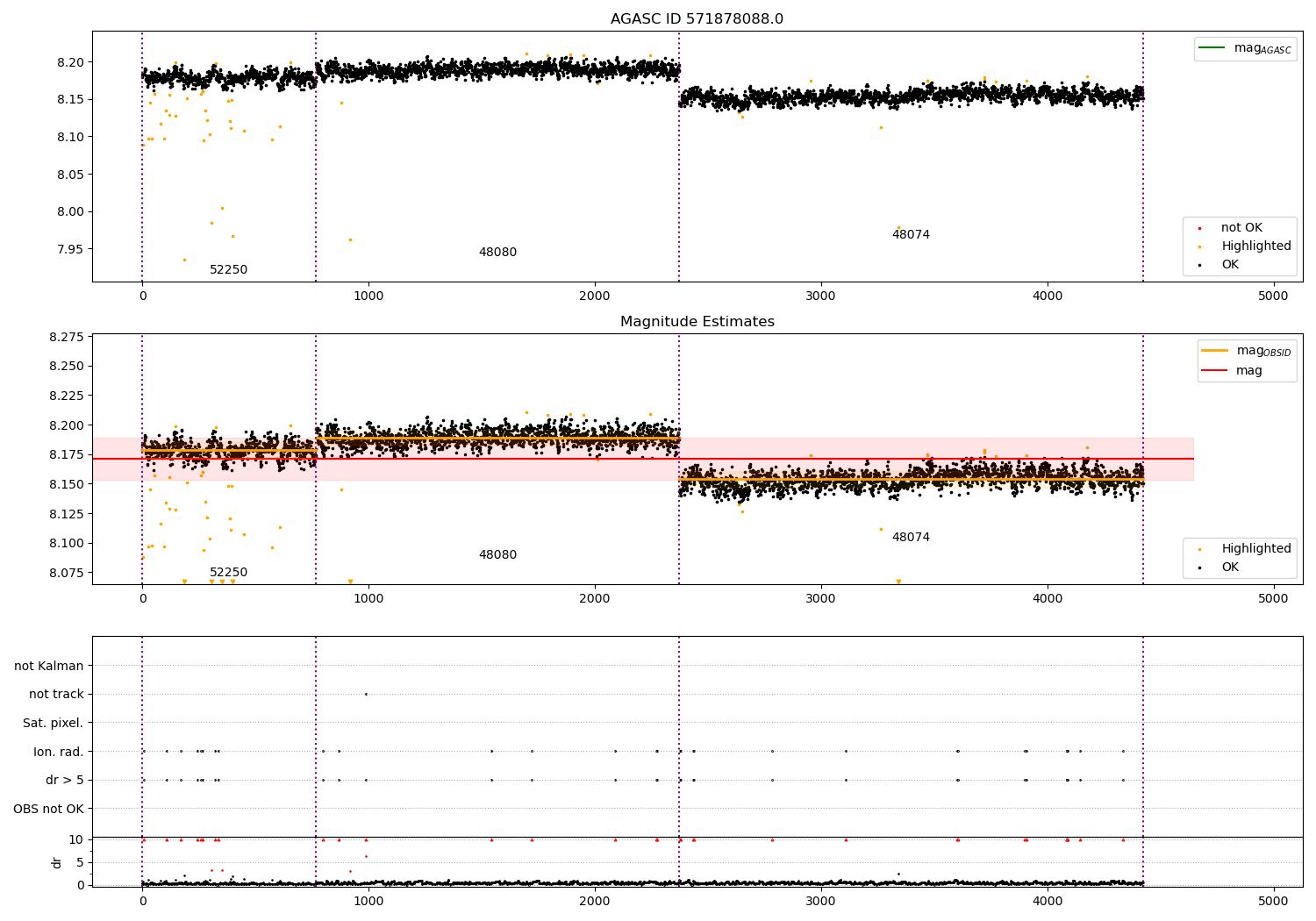Click x-axis tick 2000 under top plot
The height and width of the screenshot is (921, 1316).
(x=595, y=296)
